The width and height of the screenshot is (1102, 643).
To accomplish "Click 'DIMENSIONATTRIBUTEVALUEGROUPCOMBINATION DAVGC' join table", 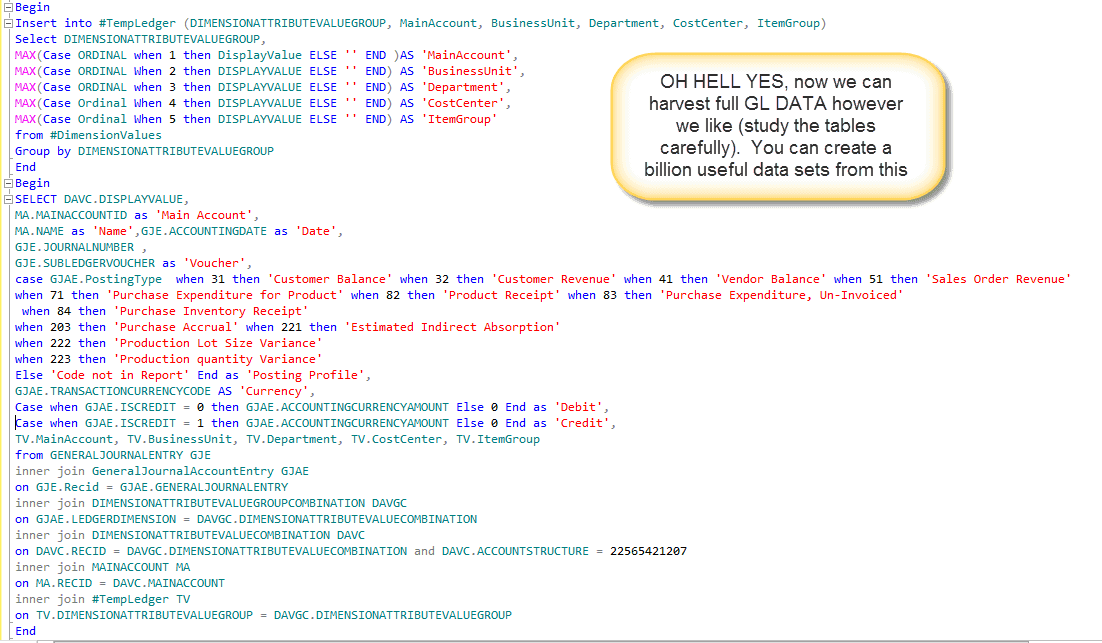I will point(249,503).
